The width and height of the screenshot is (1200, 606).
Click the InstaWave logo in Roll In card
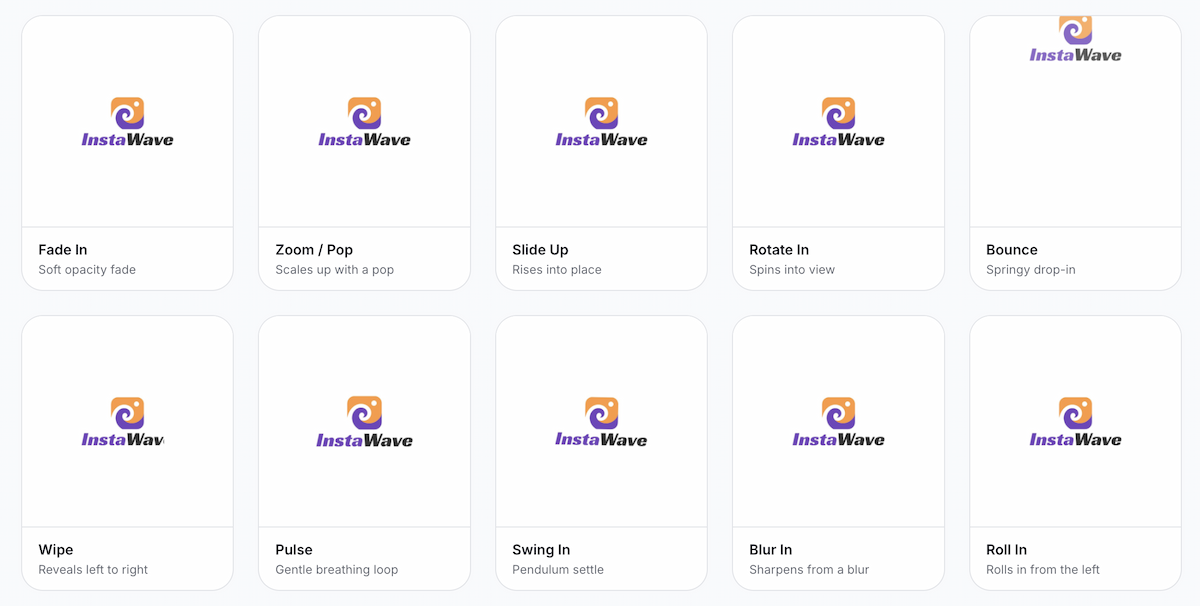(1075, 422)
